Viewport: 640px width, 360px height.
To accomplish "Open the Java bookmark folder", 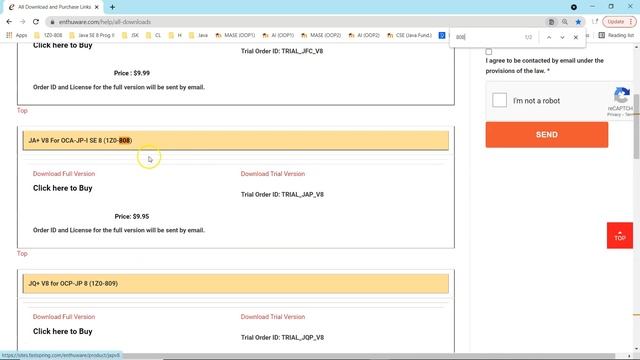I will tap(199, 36).
